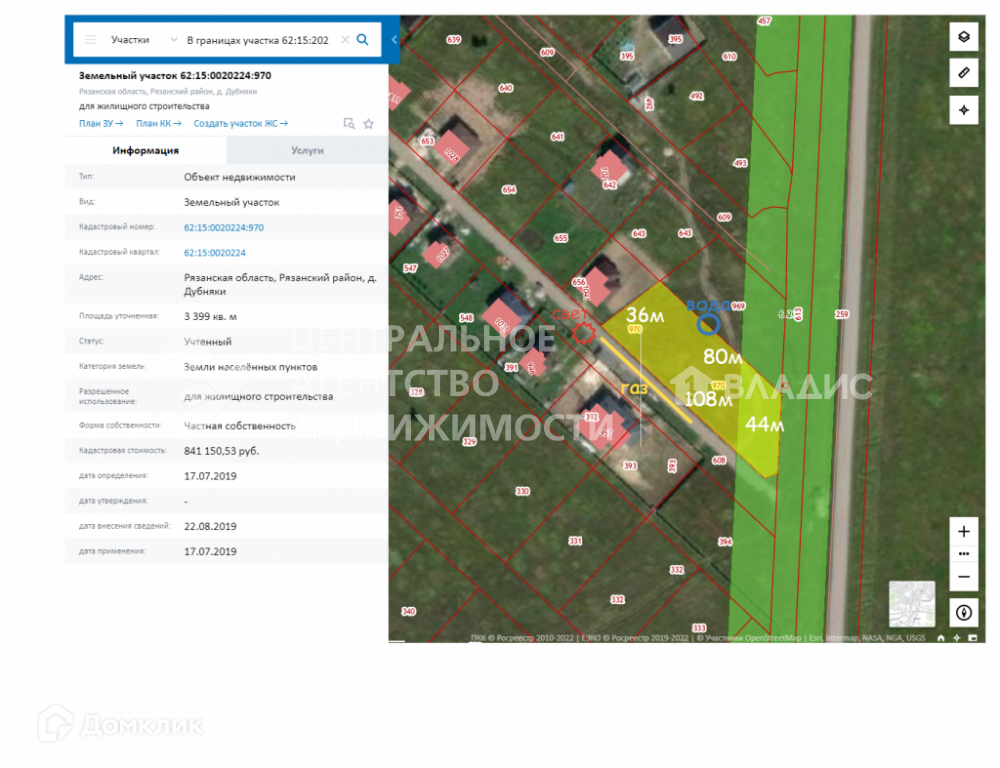Click parcel label 640 on map
Viewport: 1000px width, 768px height.
(x=506, y=88)
